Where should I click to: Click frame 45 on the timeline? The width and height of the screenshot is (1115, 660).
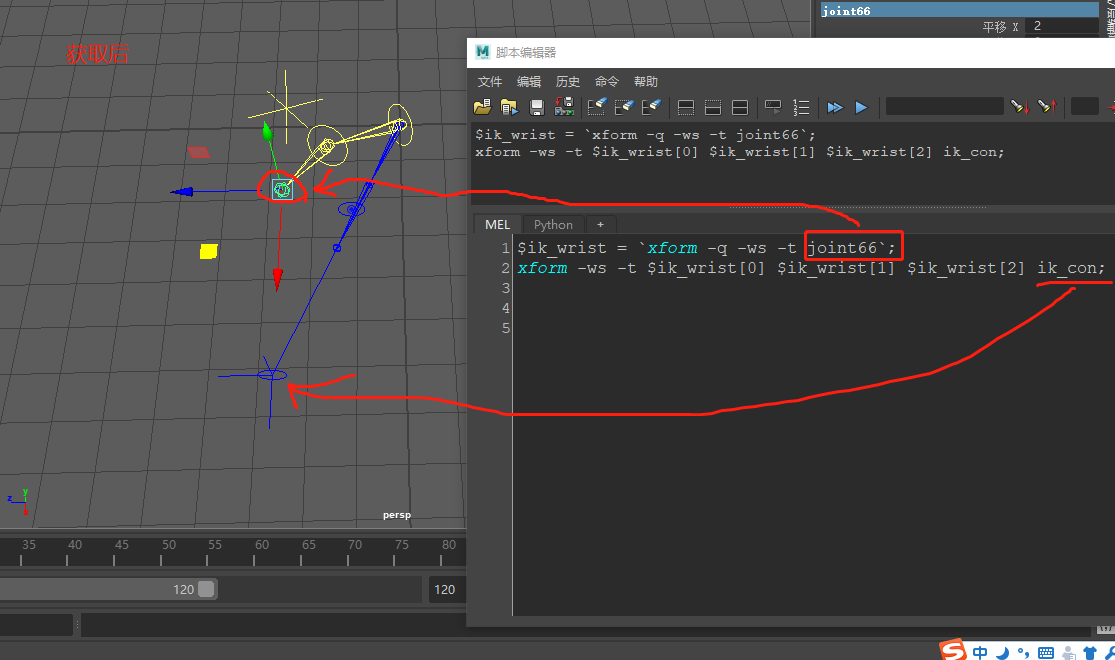point(122,545)
